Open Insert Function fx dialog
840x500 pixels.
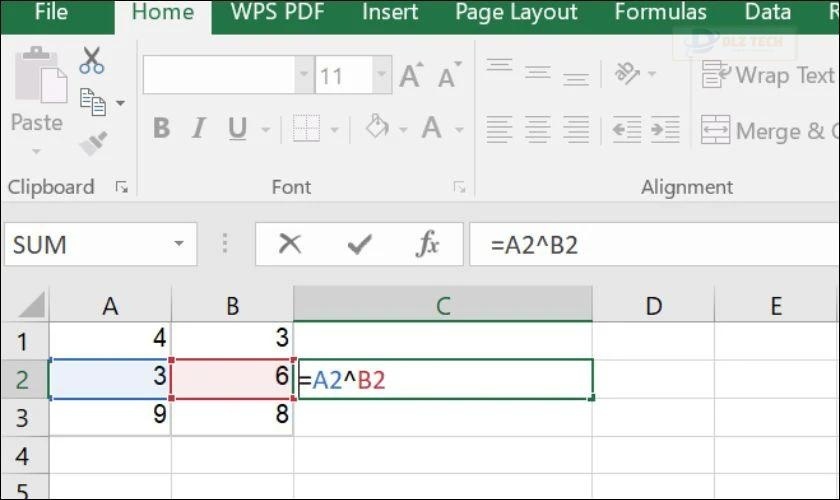point(428,244)
